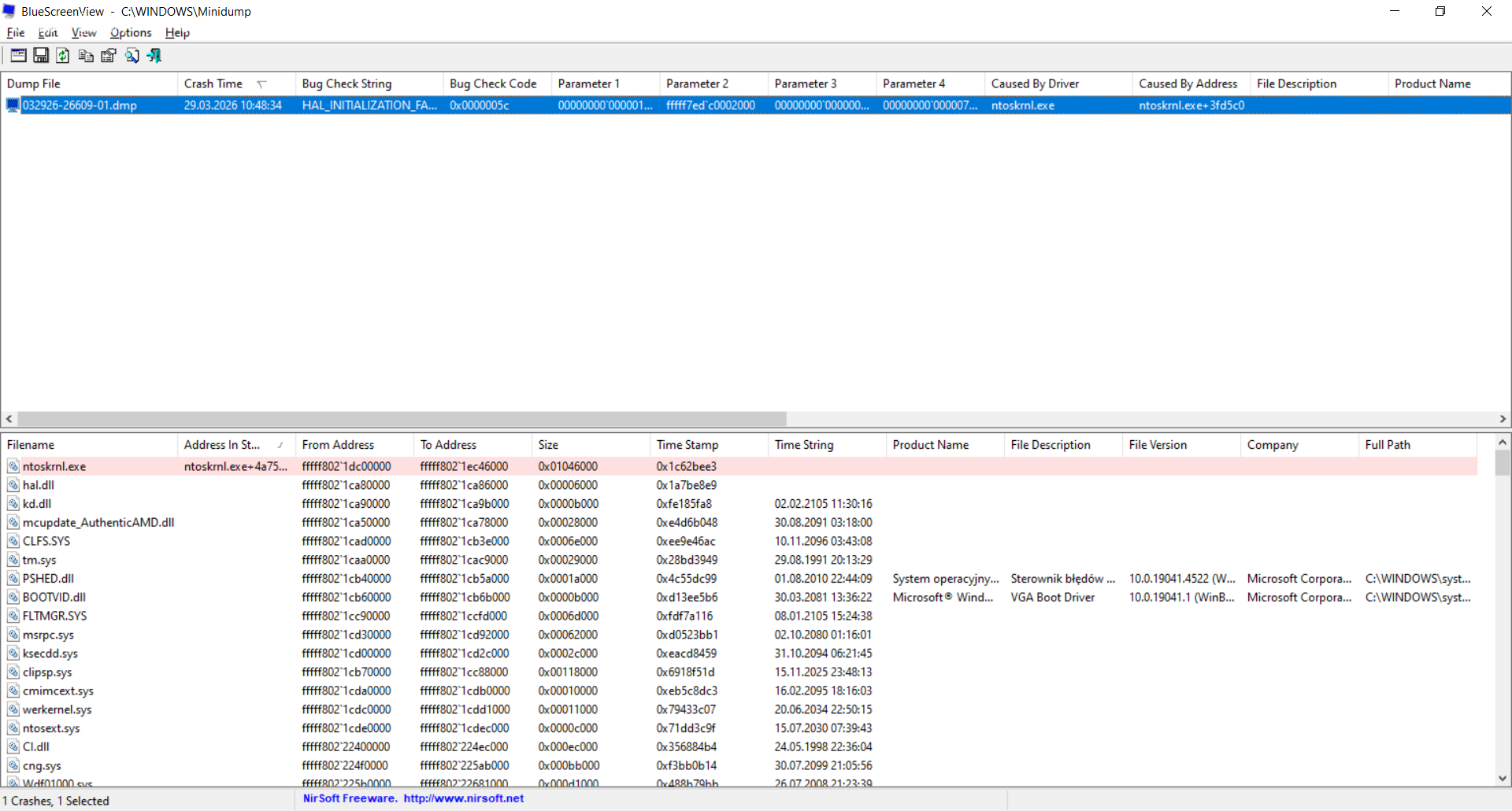Click ntoskrnl.exe+4a75... address in stack cell
Viewport: 1512px width, 811px height.
[235, 466]
